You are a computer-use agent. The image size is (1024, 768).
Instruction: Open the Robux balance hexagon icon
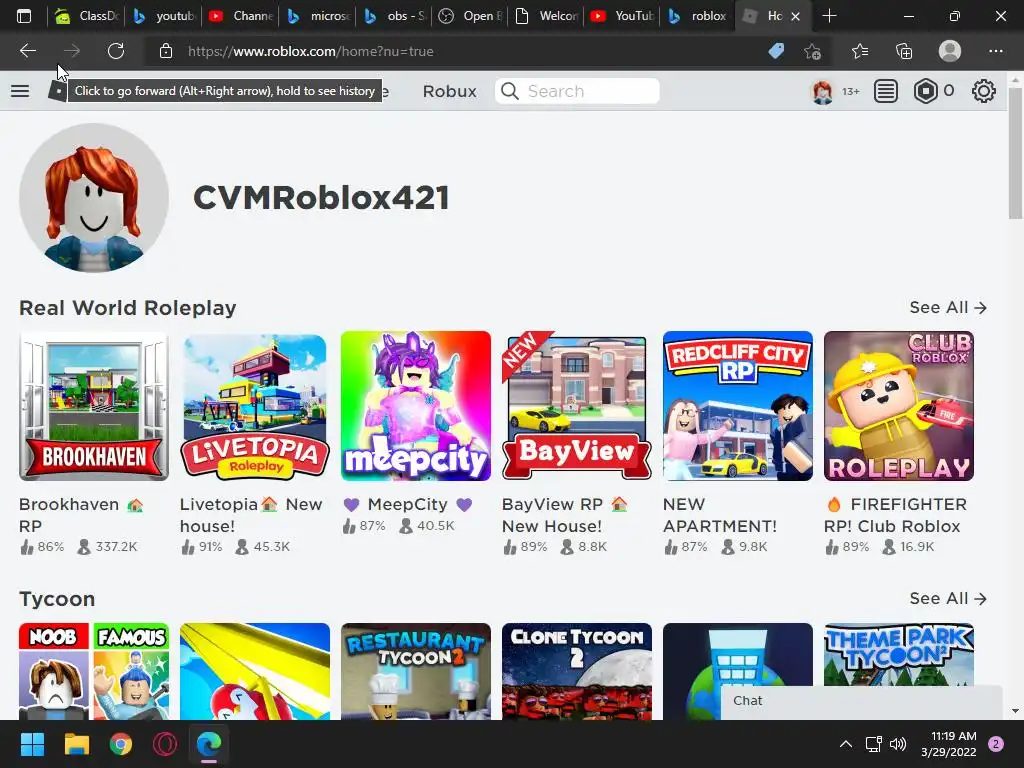[925, 91]
